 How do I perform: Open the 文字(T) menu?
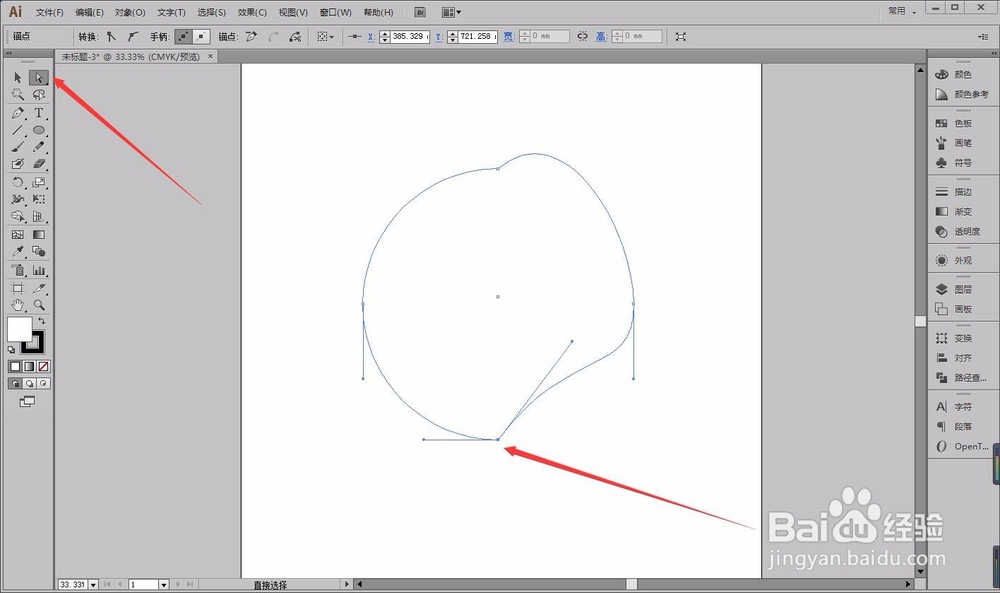tap(171, 12)
